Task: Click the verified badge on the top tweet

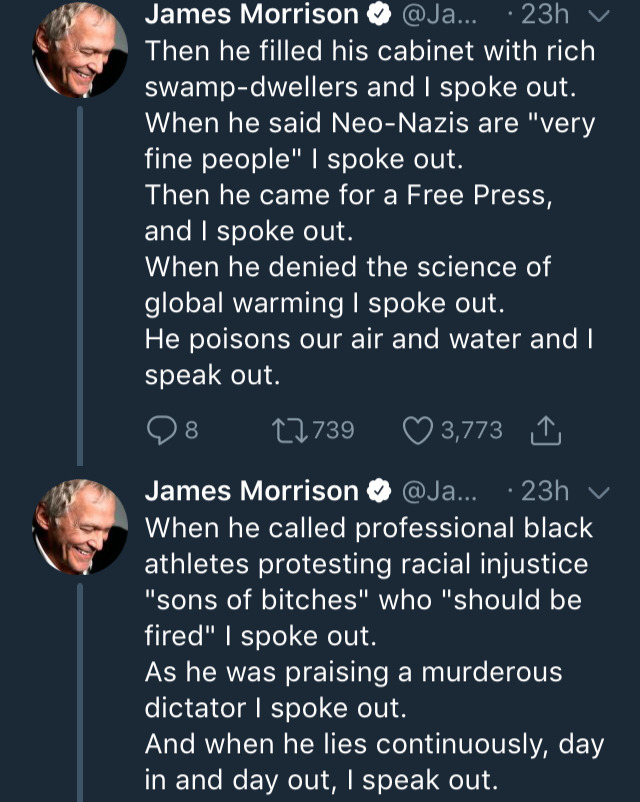Action: [380, 15]
